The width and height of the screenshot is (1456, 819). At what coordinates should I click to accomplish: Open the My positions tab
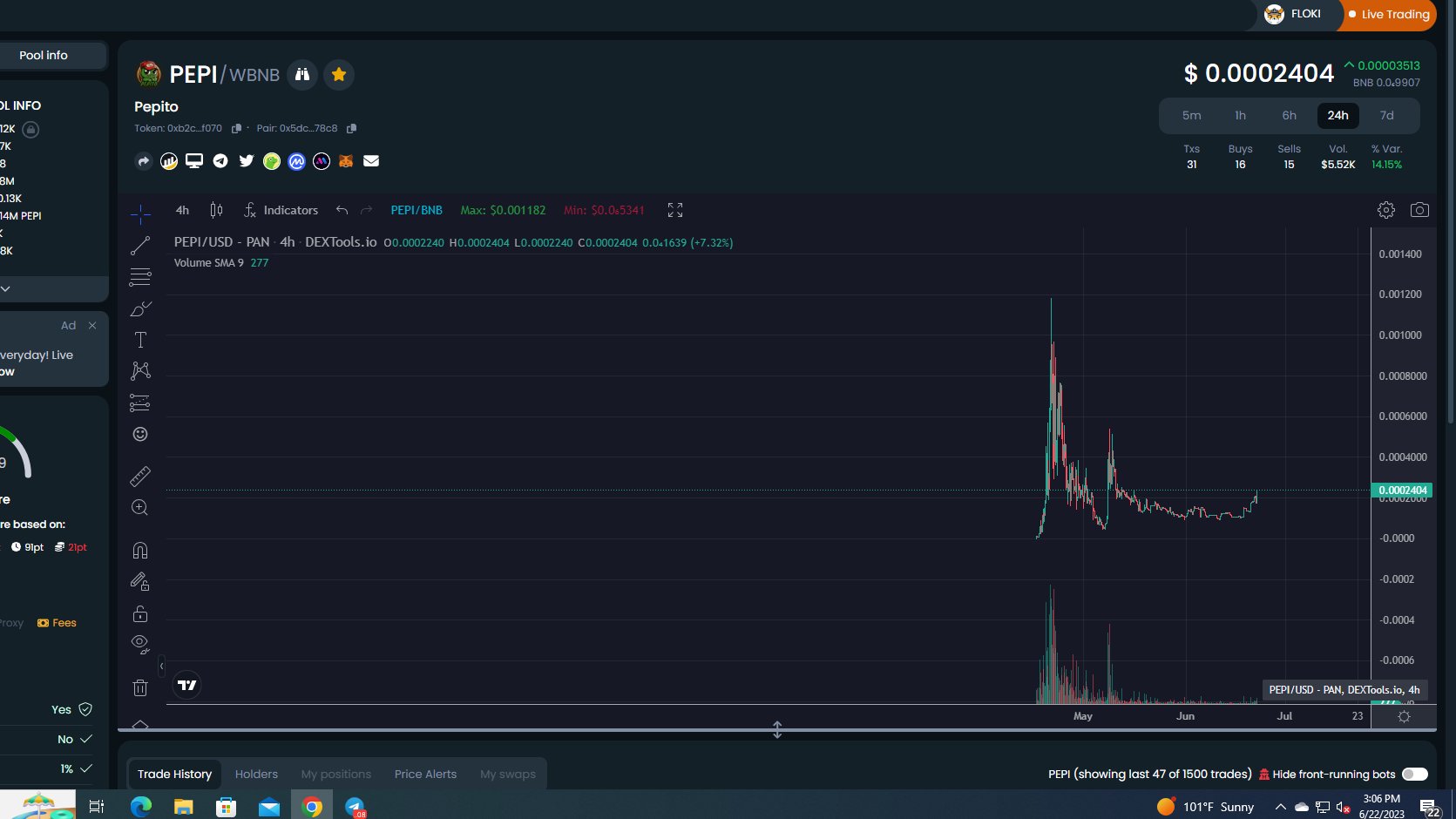coord(336,774)
